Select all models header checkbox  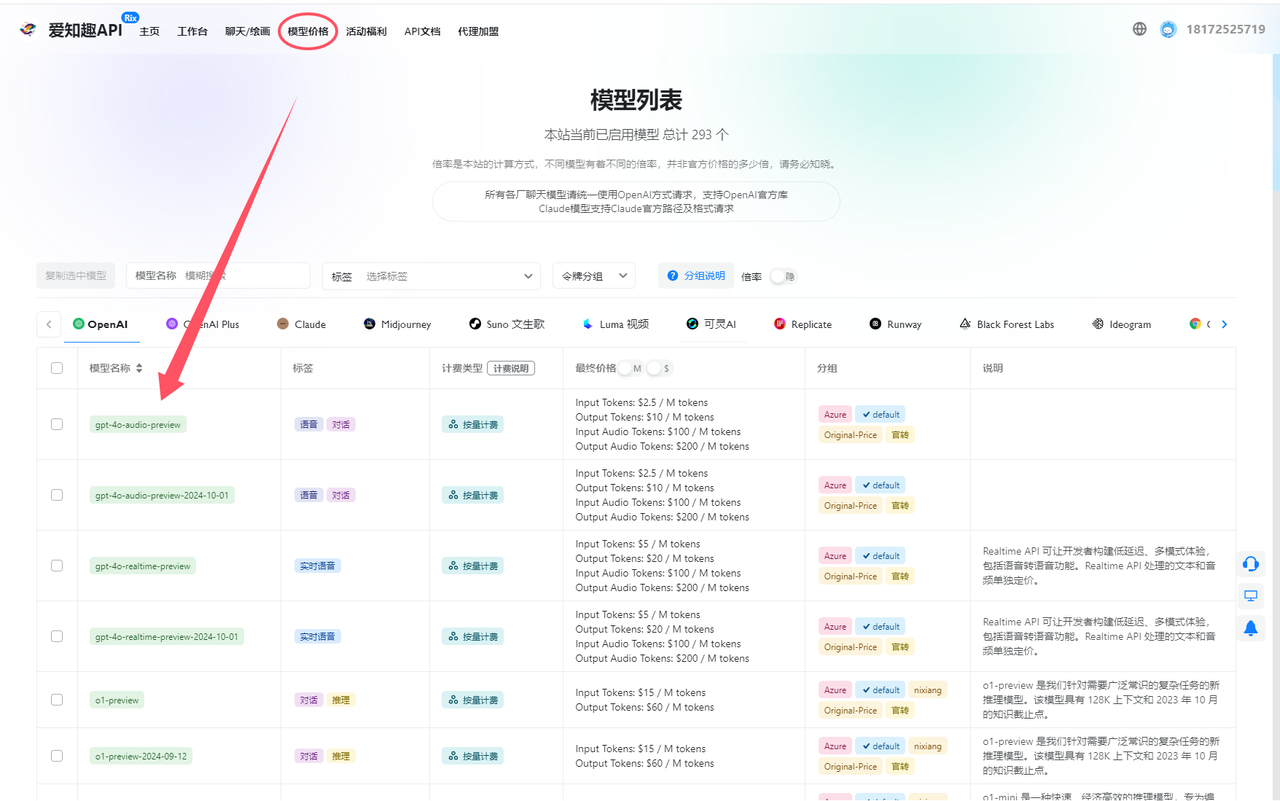(x=57, y=368)
